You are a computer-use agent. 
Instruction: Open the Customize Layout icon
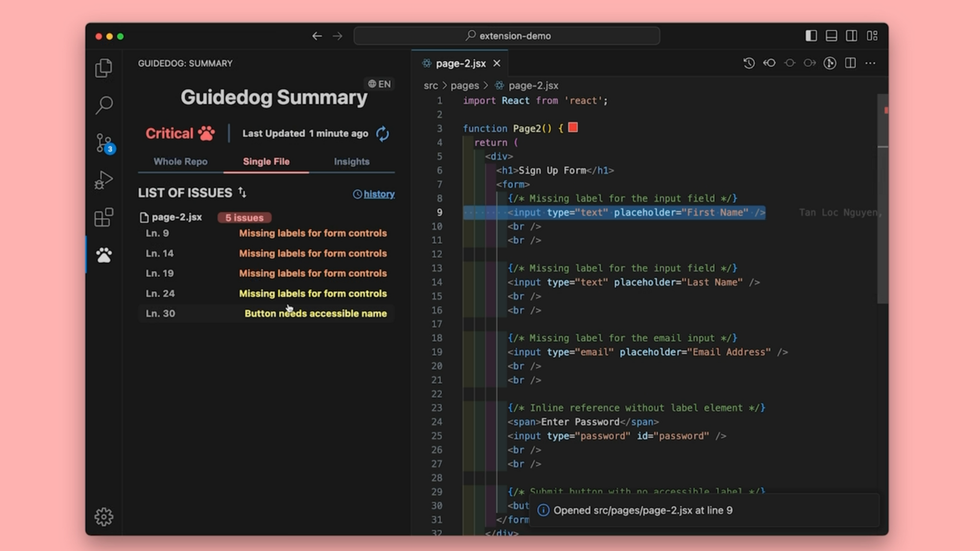click(872, 36)
